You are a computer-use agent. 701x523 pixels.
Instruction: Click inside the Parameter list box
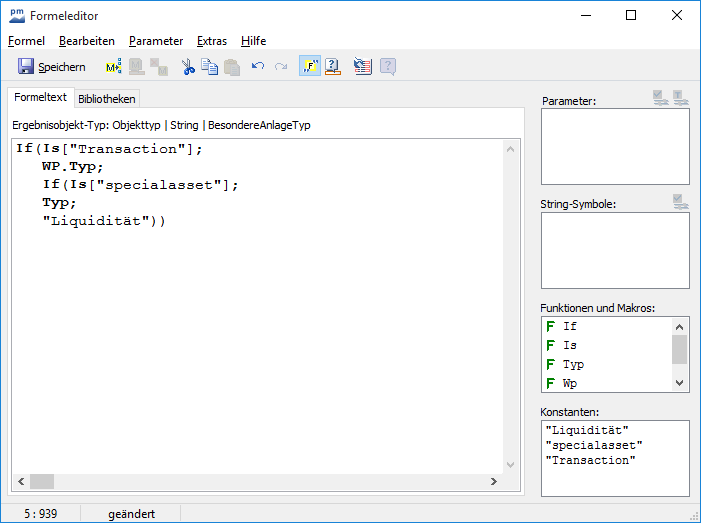614,146
